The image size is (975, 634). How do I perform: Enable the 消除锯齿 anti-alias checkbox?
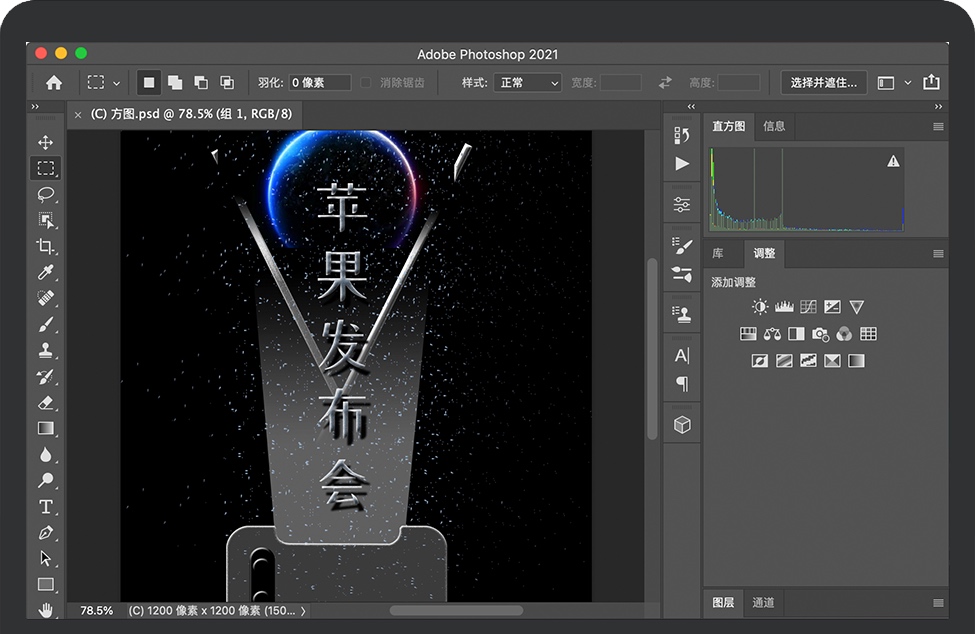366,83
